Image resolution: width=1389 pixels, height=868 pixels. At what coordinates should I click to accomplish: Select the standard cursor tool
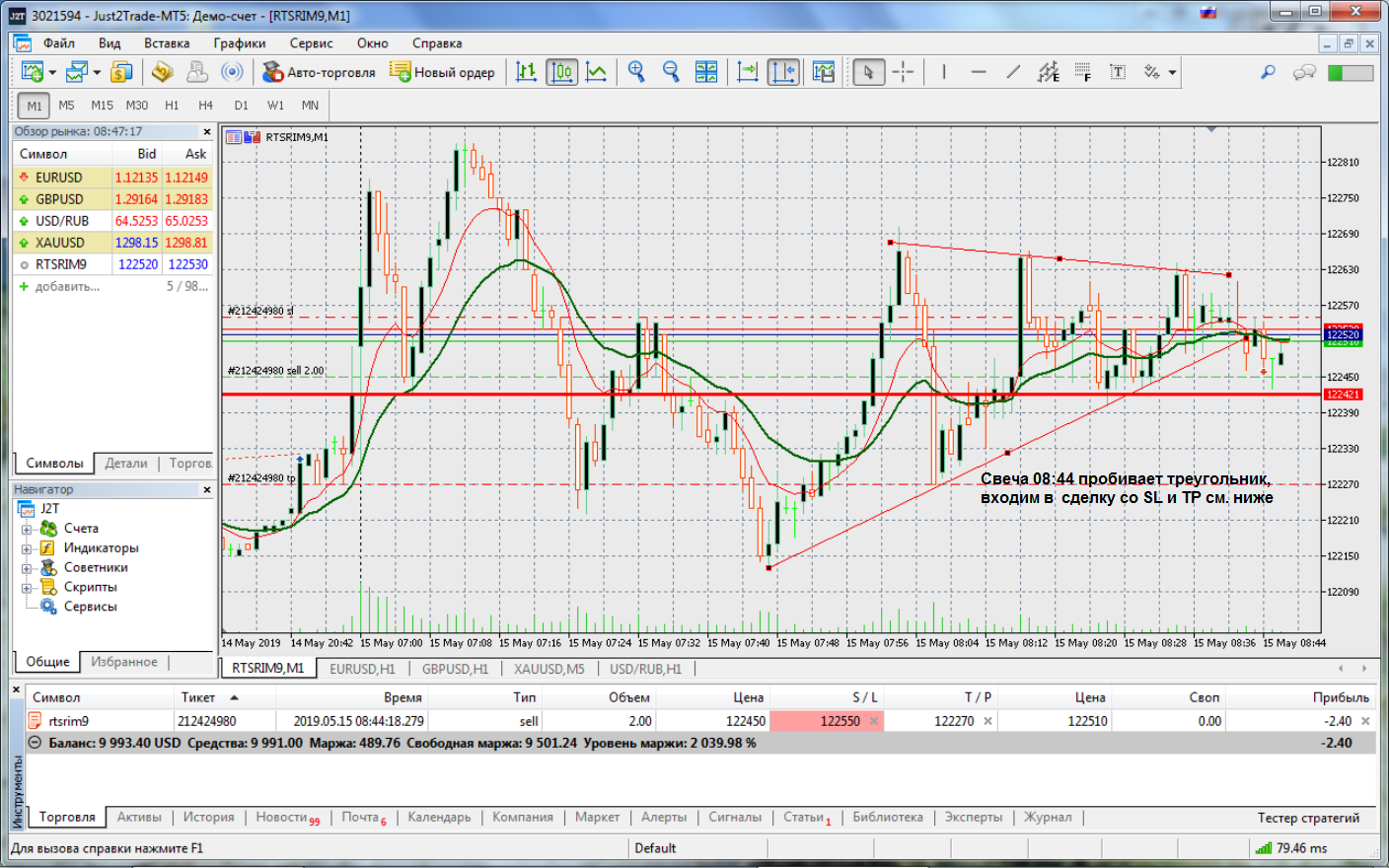coord(868,72)
